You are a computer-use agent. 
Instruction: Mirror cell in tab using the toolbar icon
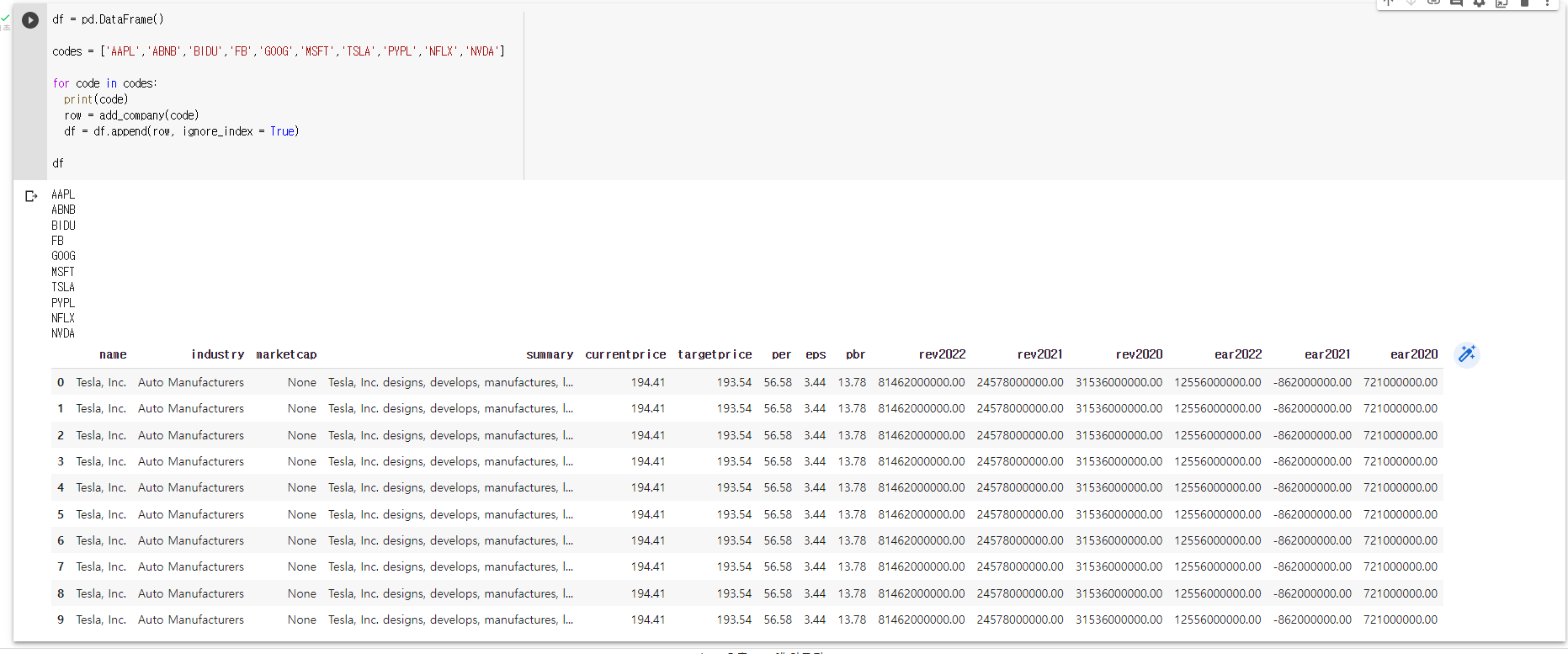tap(1502, 3)
